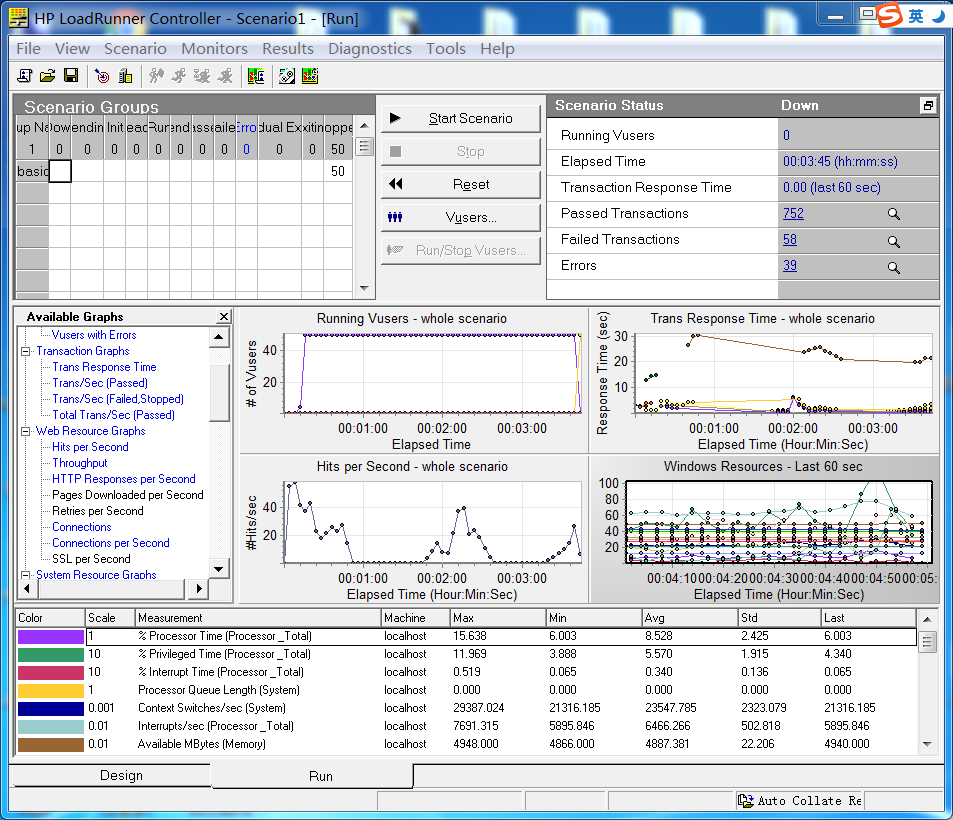
Task: Open the View menu
Action: [72, 49]
